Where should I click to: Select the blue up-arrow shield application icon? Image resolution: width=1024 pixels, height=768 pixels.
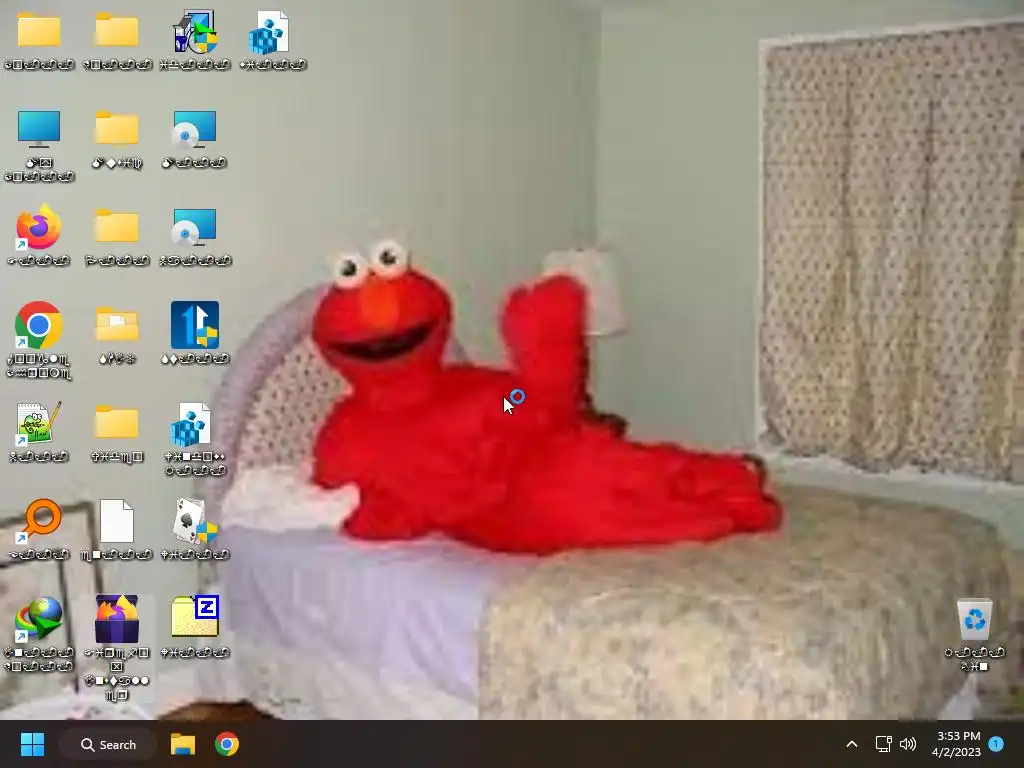point(195,325)
